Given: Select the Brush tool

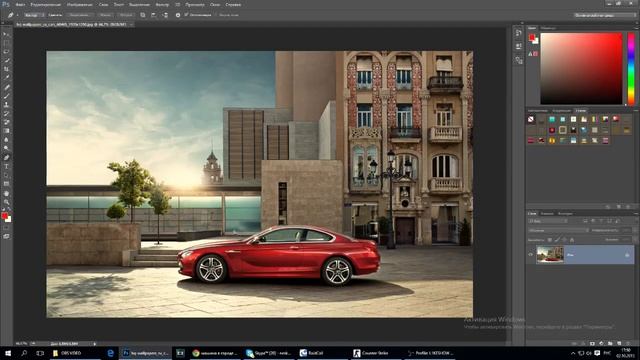Looking at the screenshot, I should click(7, 96).
